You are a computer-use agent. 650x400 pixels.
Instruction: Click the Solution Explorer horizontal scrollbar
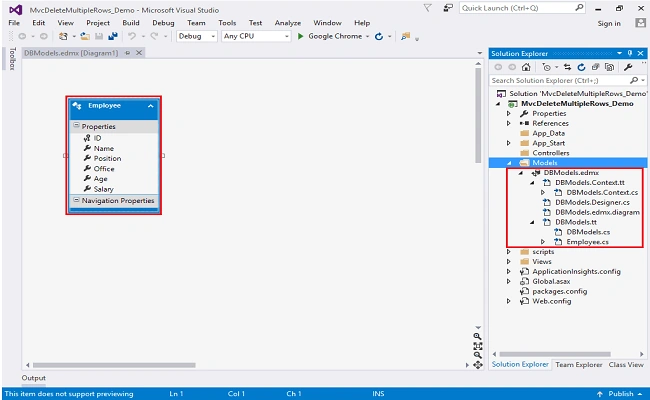point(555,354)
